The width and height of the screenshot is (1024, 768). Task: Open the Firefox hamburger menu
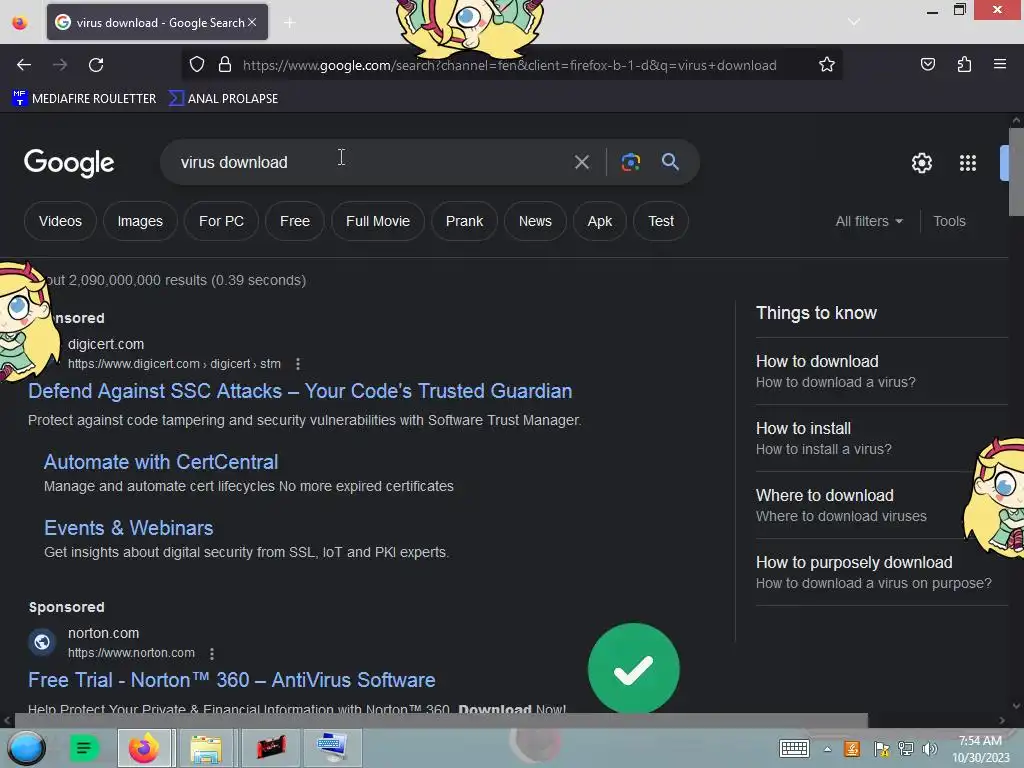(x=1000, y=64)
